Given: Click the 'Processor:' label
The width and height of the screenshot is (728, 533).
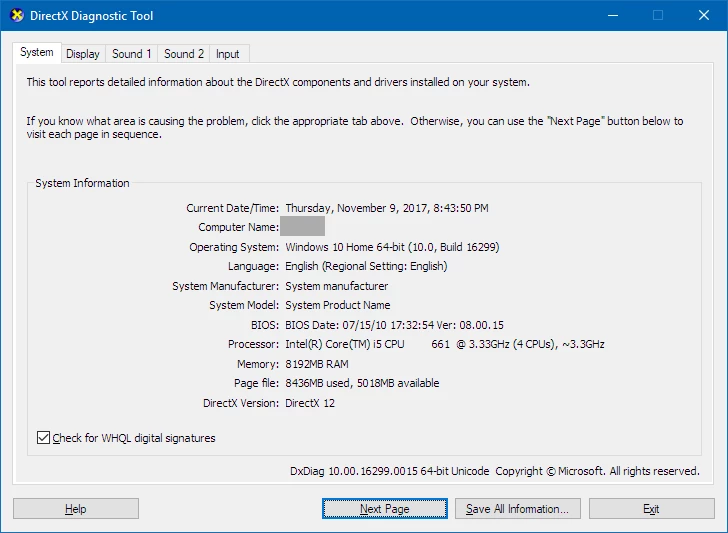Looking at the screenshot, I should [254, 344].
